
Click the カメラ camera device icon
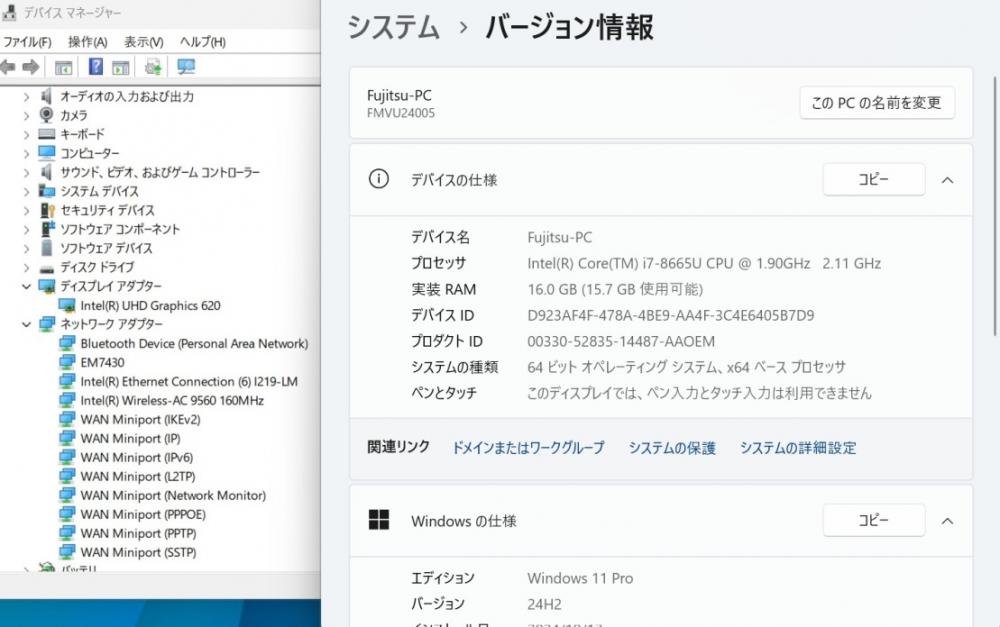coord(47,115)
